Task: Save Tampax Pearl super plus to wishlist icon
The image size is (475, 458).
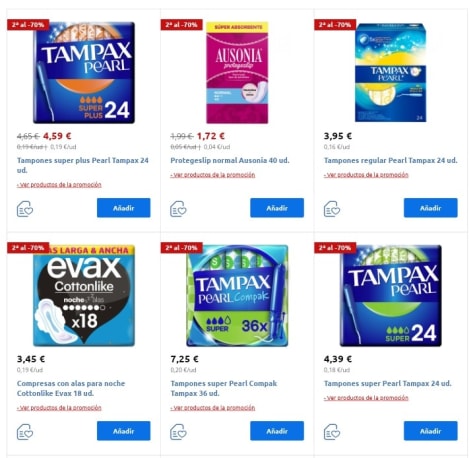Action: [x=25, y=209]
